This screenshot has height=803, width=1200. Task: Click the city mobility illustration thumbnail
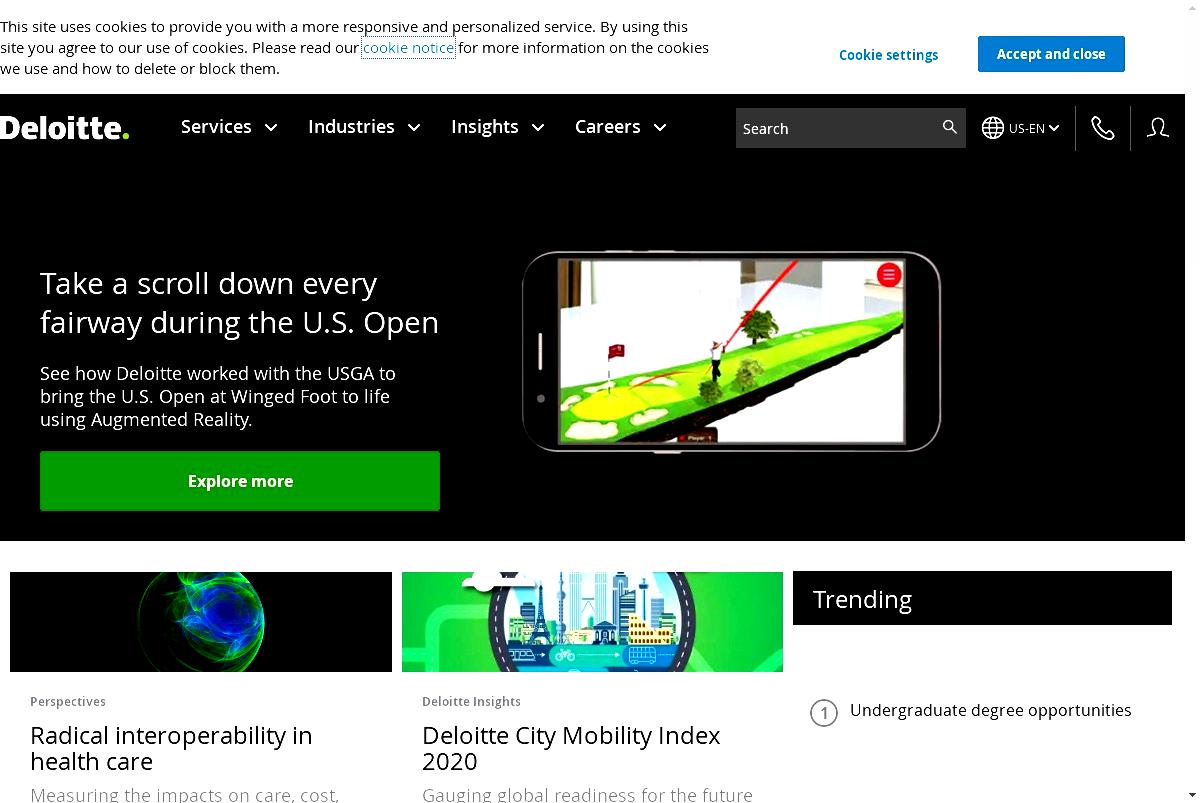point(592,622)
